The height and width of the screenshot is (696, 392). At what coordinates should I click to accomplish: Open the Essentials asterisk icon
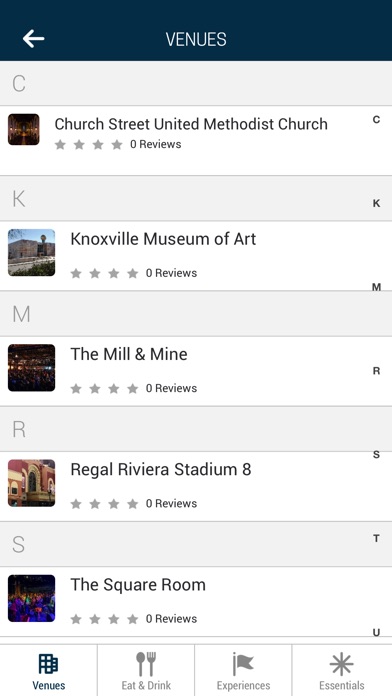tap(341, 664)
